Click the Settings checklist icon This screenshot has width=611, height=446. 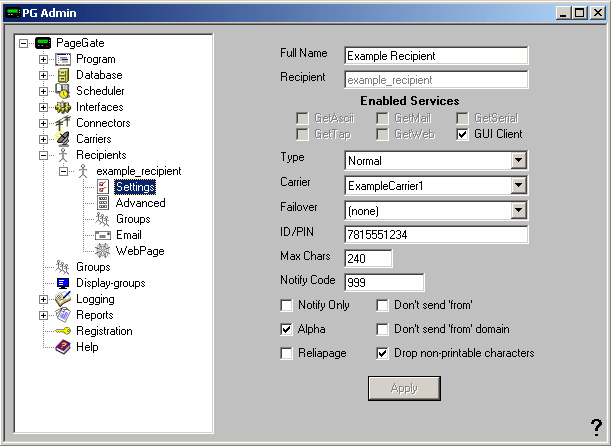coord(103,187)
